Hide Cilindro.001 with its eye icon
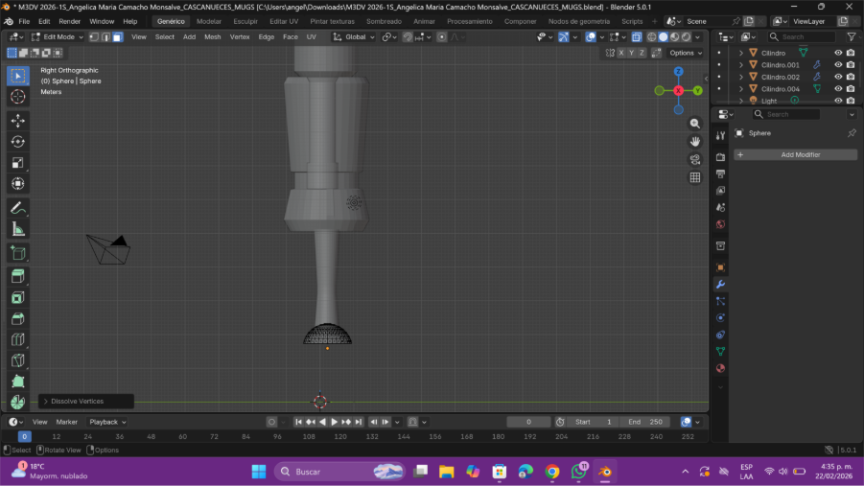 click(x=838, y=65)
